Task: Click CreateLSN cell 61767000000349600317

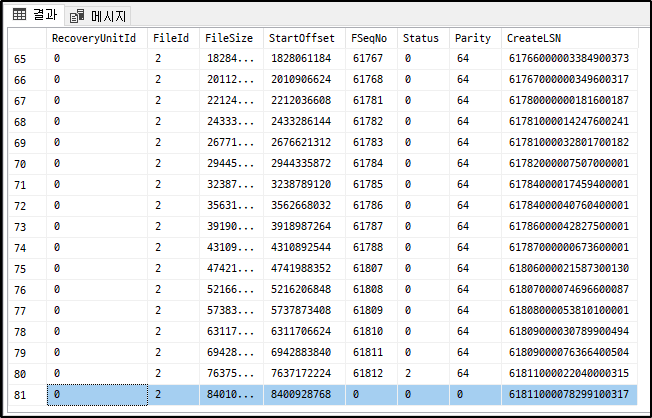Action: click(569, 79)
